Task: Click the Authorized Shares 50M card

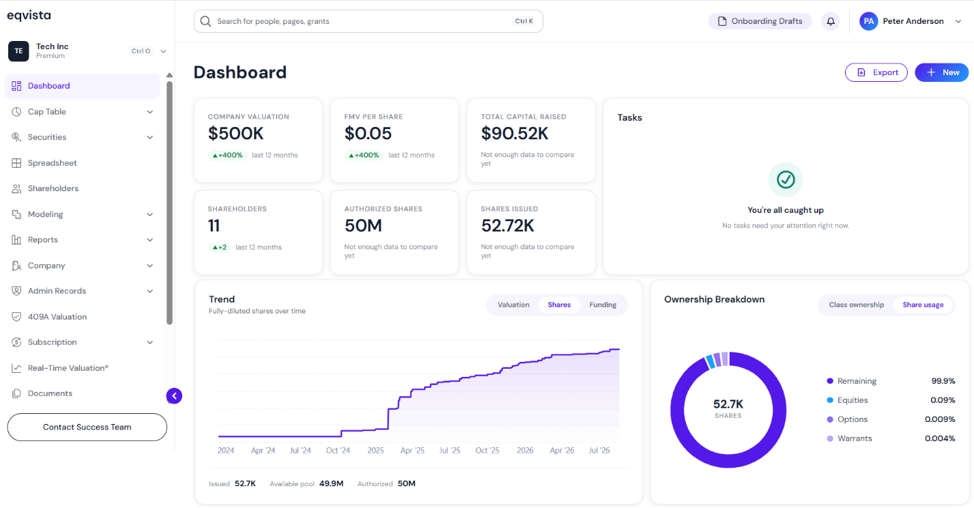Action: click(394, 232)
